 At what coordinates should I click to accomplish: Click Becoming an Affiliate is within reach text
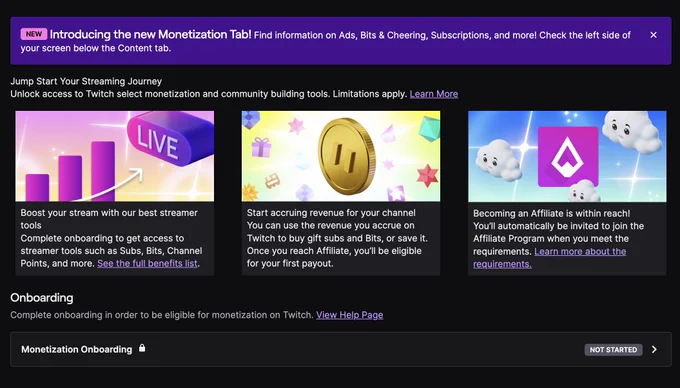click(552, 214)
